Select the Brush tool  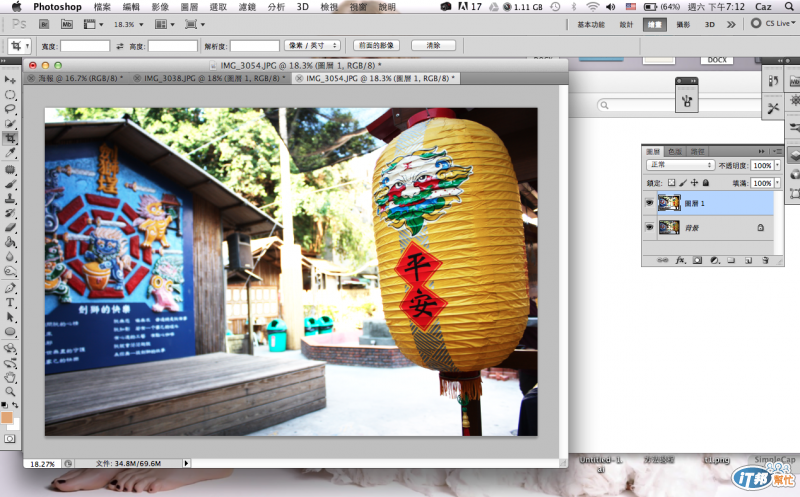coord(10,184)
